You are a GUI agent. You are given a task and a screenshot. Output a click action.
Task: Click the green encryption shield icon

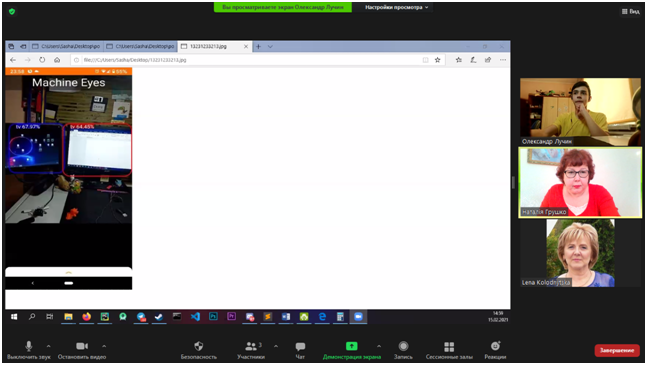(12, 12)
